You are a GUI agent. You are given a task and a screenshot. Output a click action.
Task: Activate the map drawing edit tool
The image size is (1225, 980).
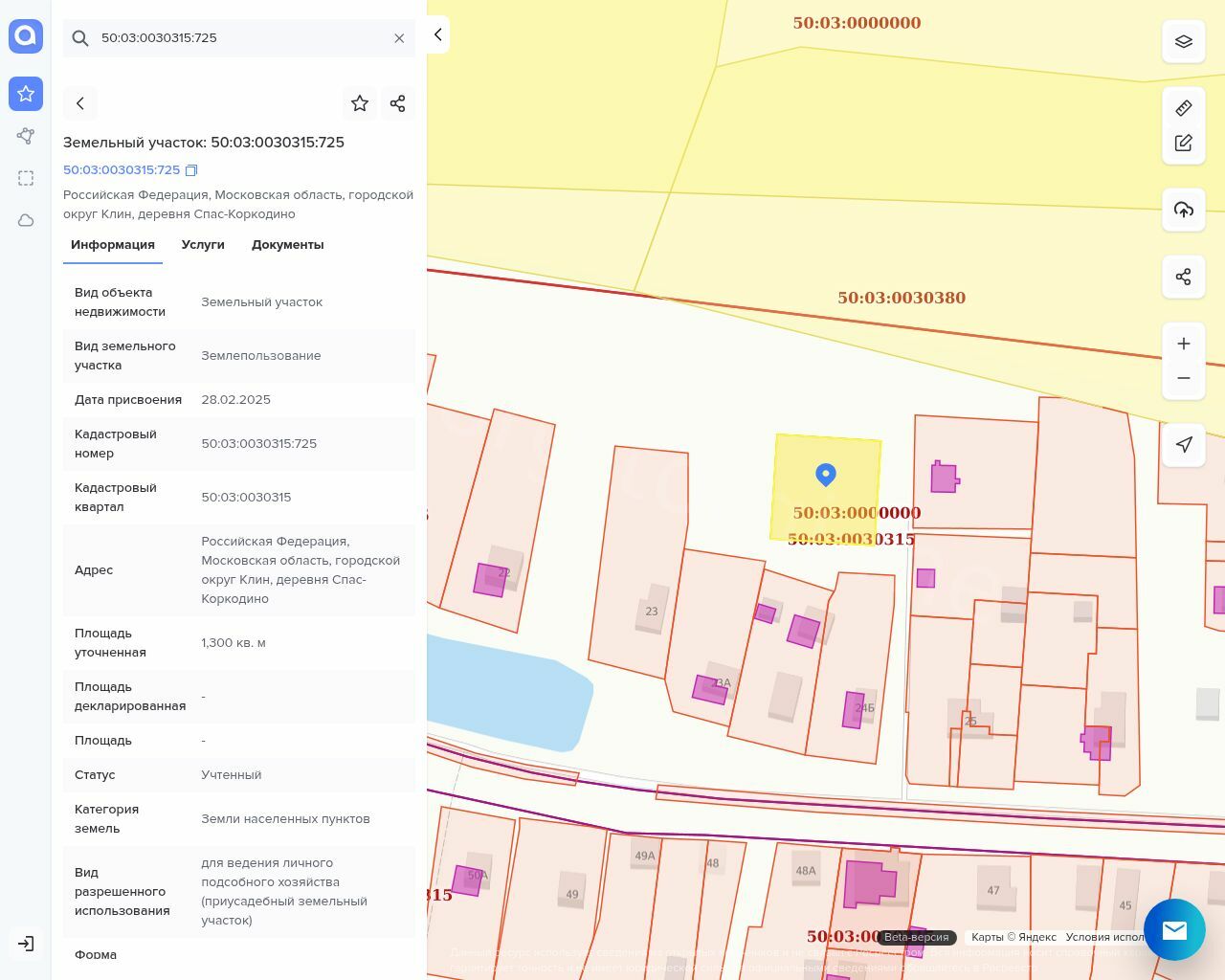pyautogui.click(x=1183, y=143)
